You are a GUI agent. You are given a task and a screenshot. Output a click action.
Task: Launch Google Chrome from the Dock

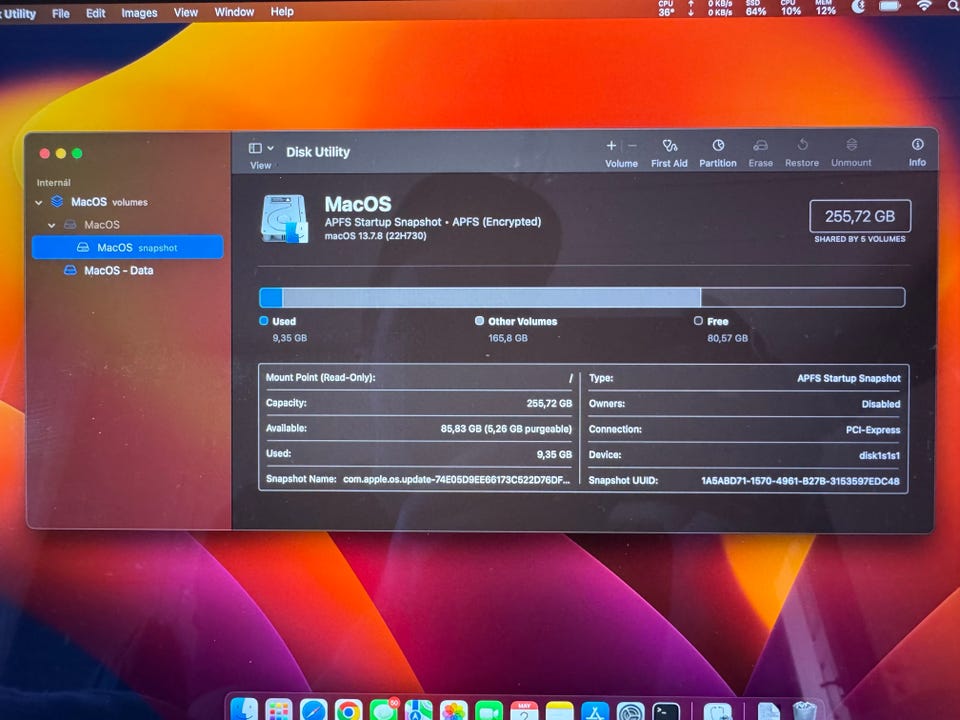[348, 710]
